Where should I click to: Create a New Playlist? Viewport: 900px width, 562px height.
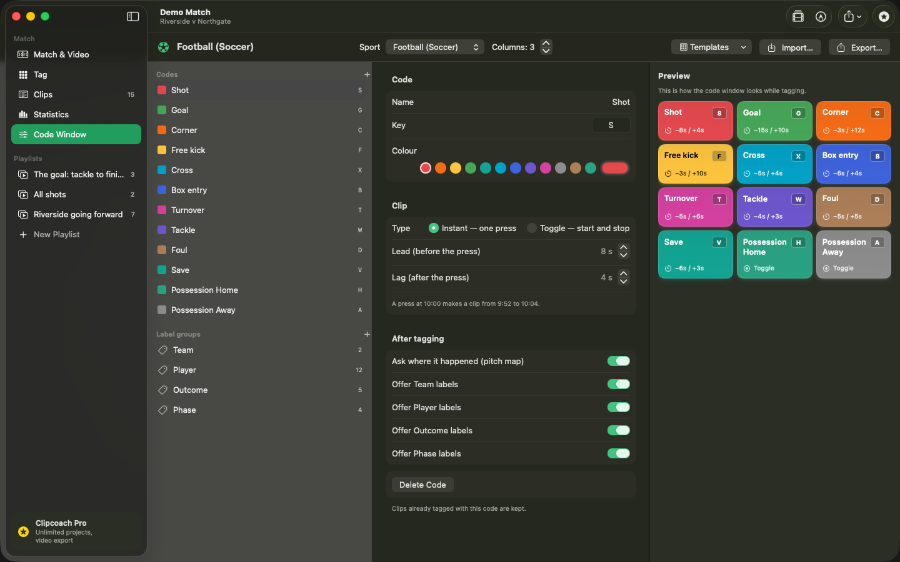[x=76, y=234]
